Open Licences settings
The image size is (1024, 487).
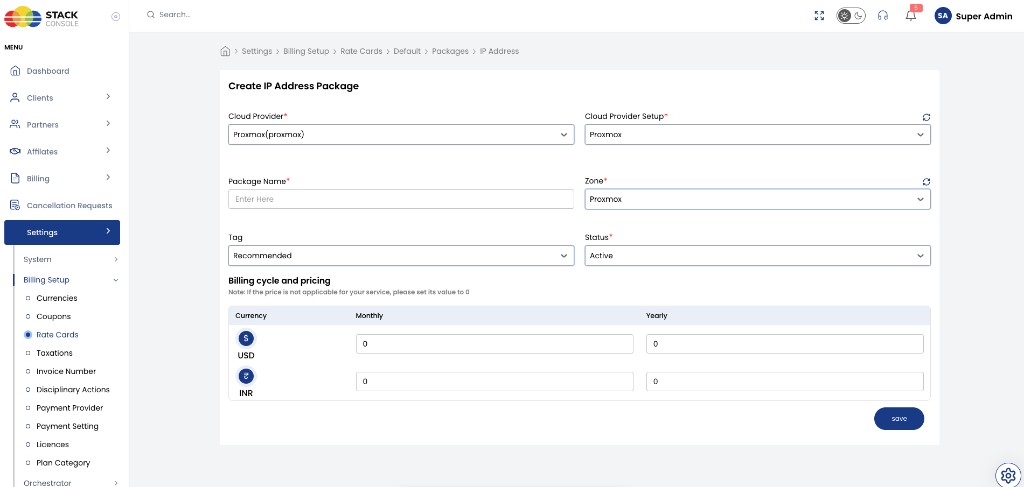click(52, 445)
